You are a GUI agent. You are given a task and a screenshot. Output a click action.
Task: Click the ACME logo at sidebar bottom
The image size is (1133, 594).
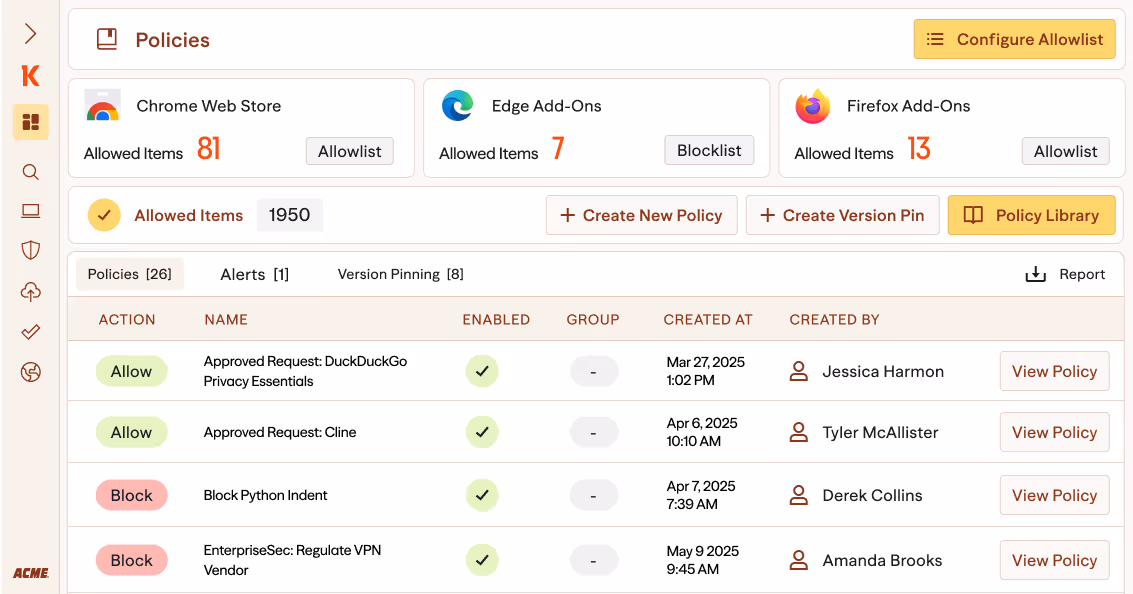tap(31, 573)
